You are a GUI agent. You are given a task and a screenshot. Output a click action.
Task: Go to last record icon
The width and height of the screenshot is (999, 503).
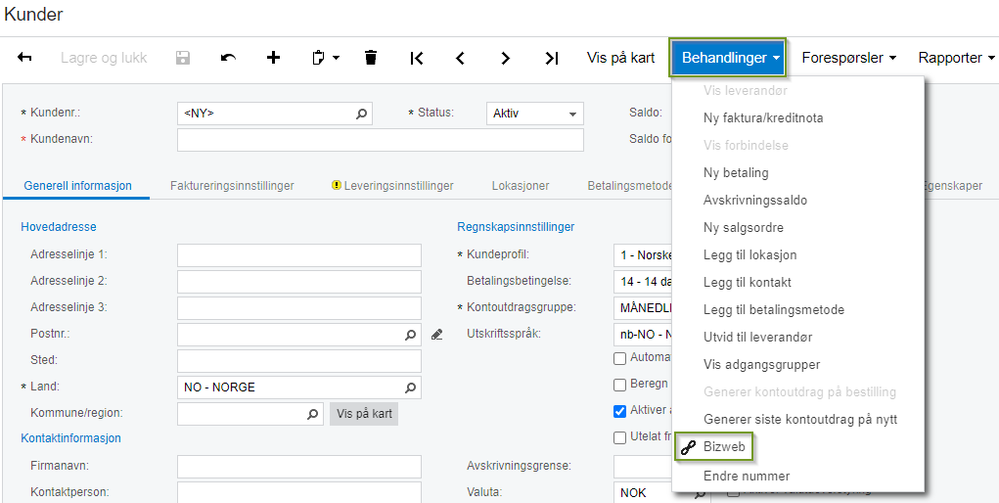(x=552, y=58)
